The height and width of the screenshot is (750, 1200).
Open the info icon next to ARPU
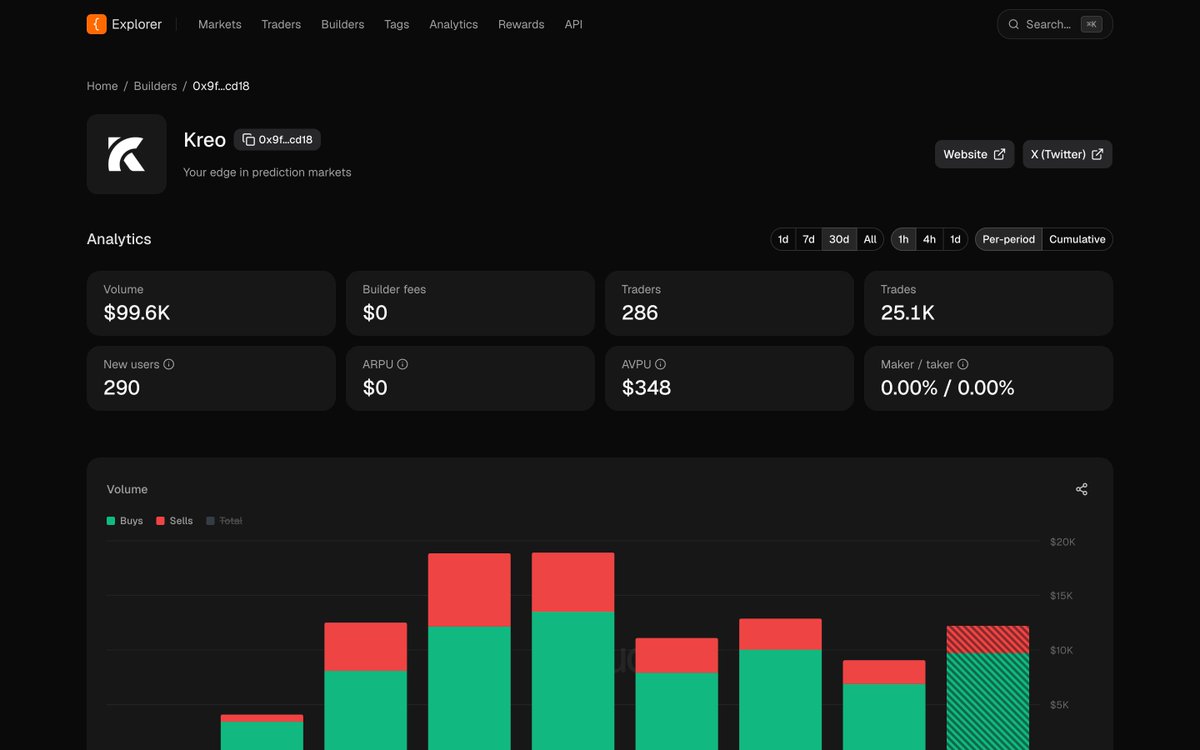pos(402,364)
